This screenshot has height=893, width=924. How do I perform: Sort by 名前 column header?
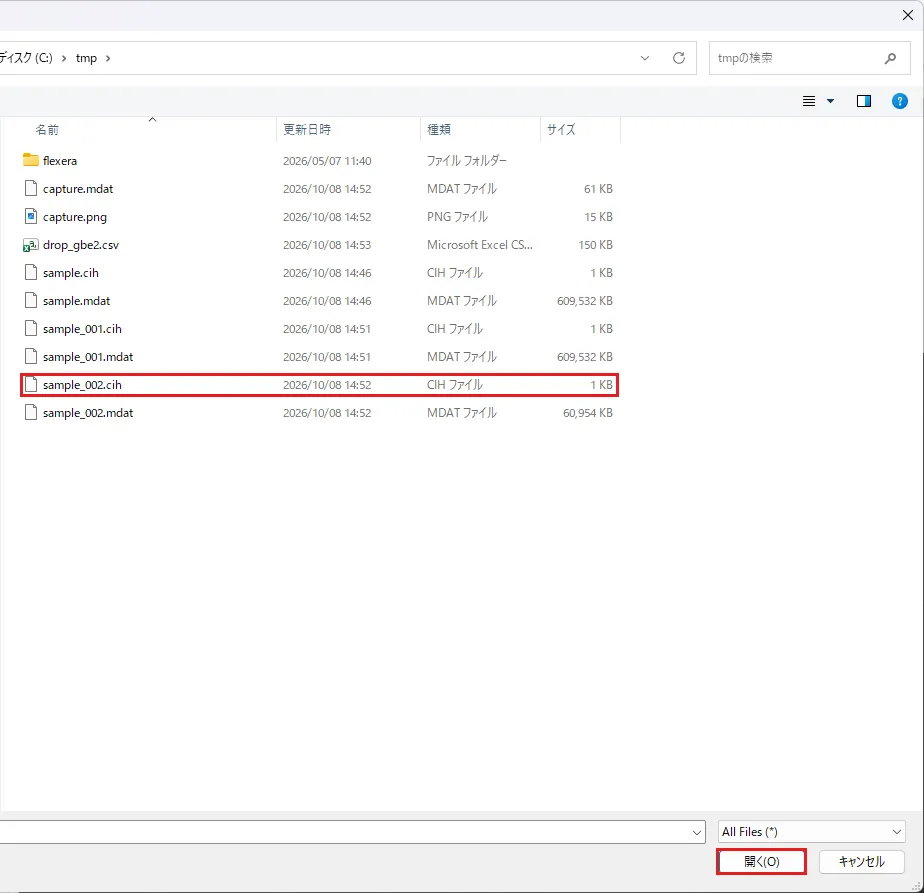pyautogui.click(x=47, y=130)
